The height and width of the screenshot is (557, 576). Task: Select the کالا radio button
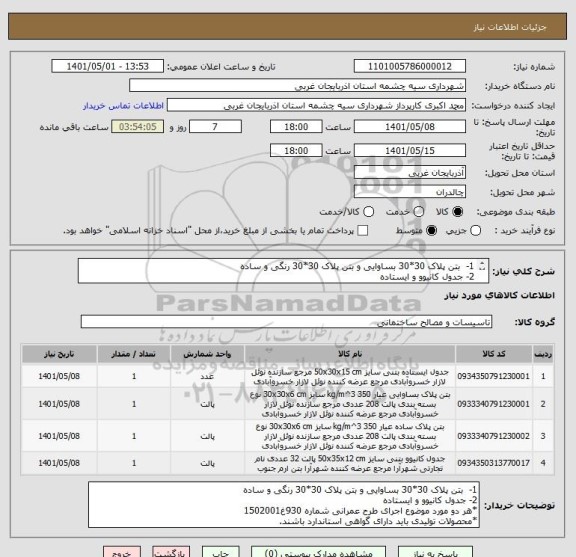[x=458, y=212]
